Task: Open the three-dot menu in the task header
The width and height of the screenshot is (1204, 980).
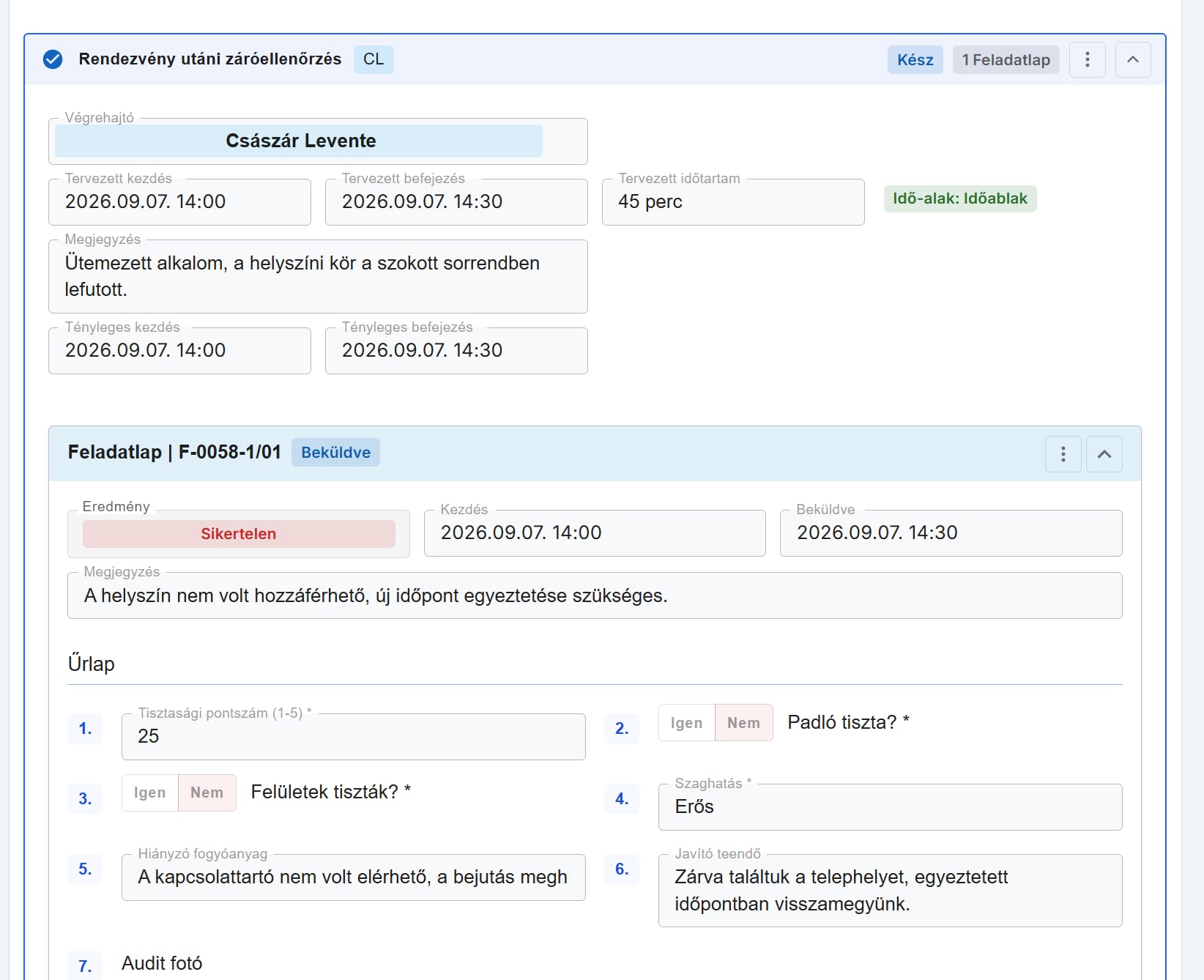Action: click(x=1088, y=59)
